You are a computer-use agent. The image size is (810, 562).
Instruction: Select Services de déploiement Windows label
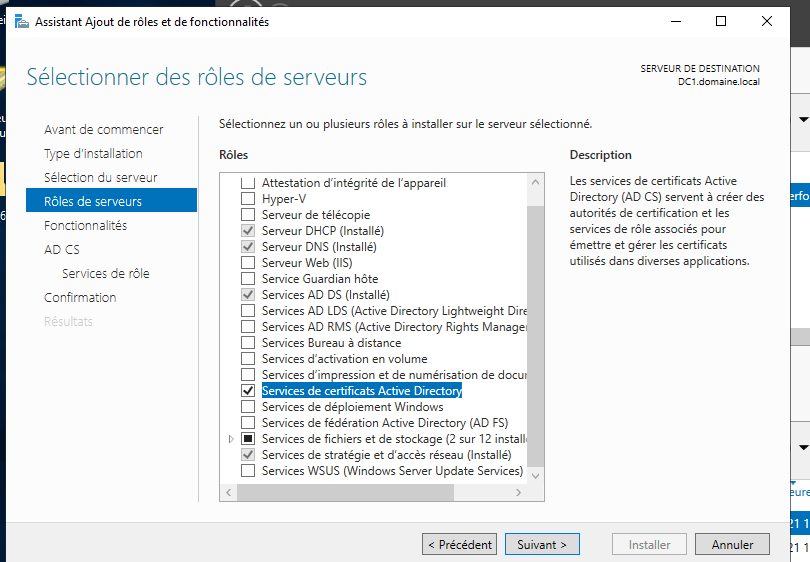[x=352, y=407]
